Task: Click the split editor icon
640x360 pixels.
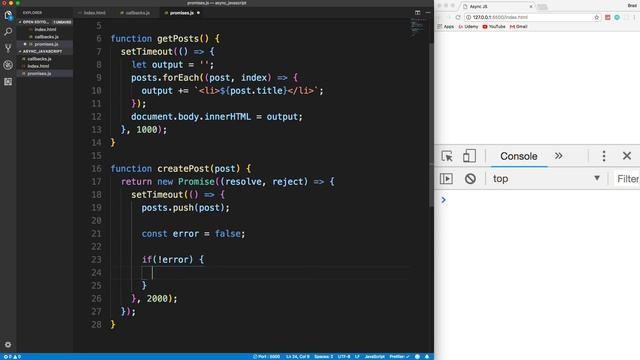Action: point(418,13)
